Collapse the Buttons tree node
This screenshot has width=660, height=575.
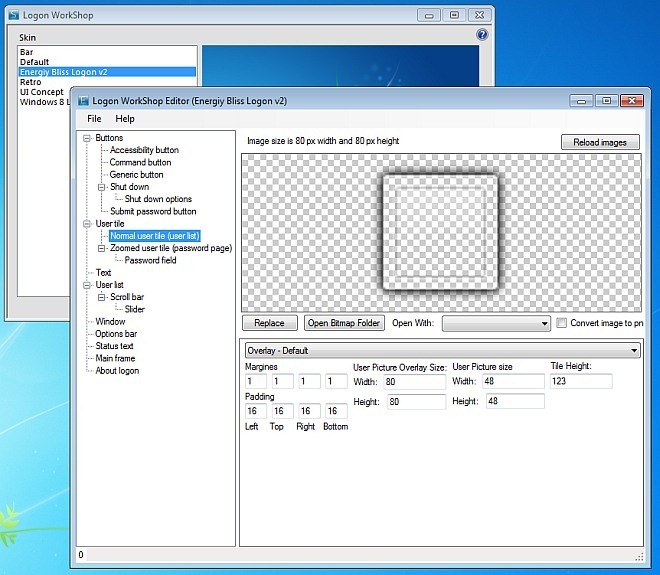87,138
